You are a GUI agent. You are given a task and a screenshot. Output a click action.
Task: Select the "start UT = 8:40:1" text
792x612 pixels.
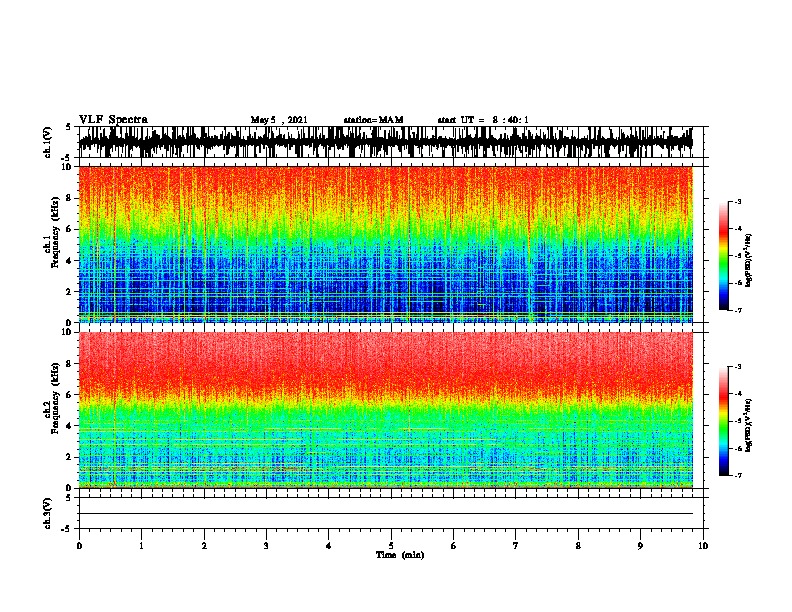click(x=483, y=120)
